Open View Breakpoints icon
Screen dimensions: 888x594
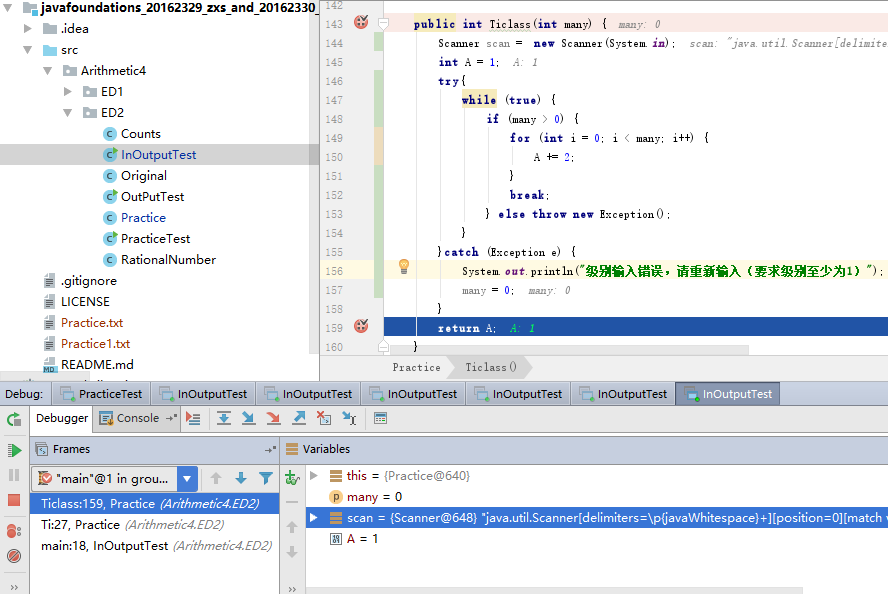pyautogui.click(x=14, y=531)
